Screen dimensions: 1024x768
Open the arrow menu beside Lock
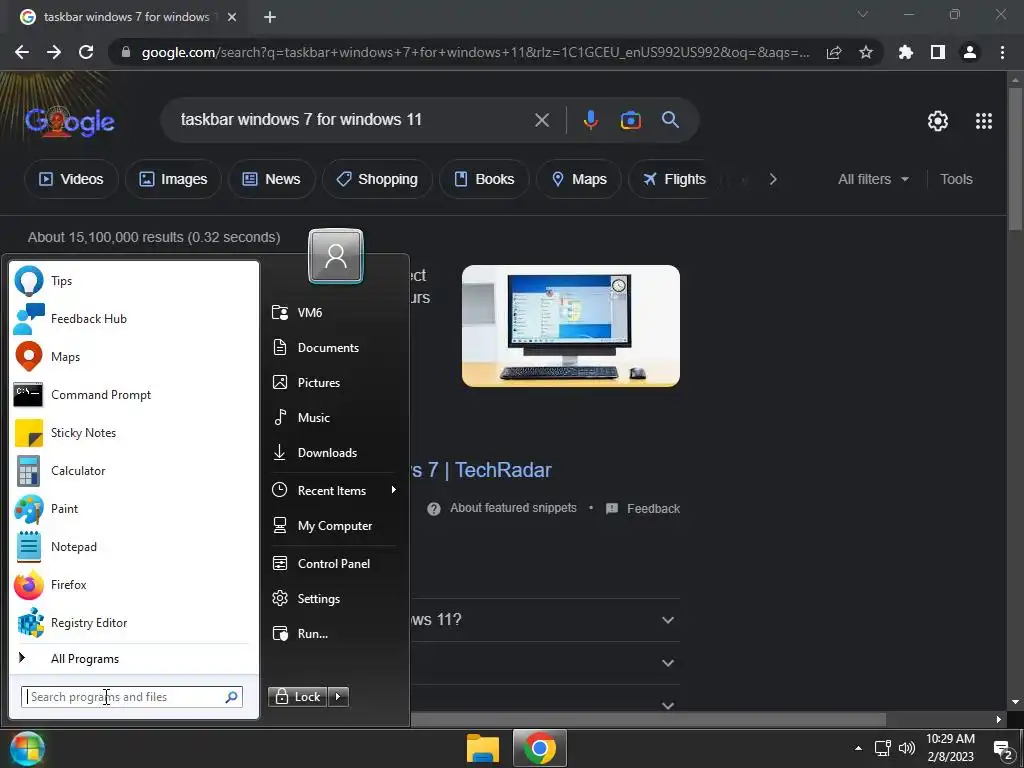(338, 697)
